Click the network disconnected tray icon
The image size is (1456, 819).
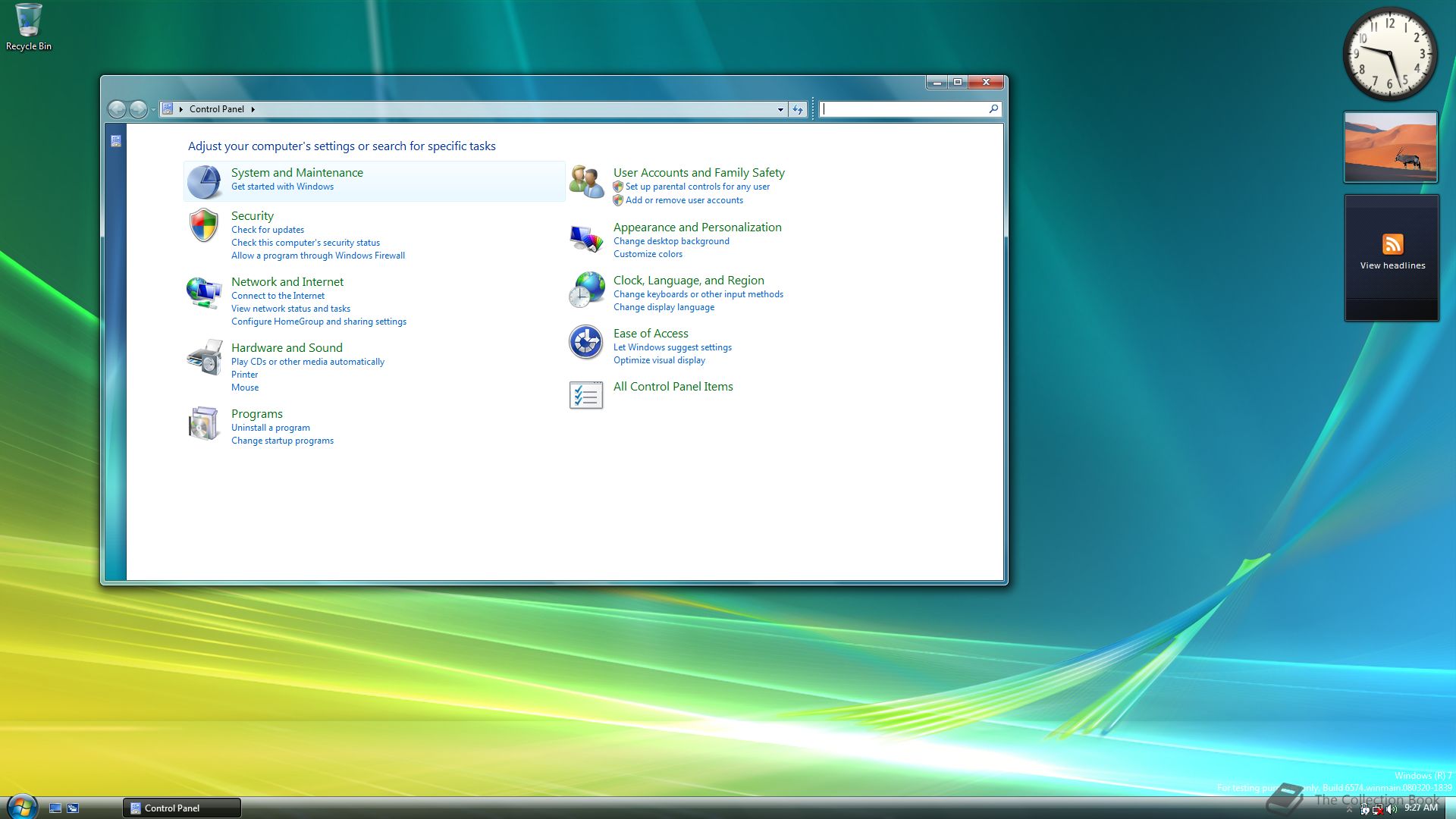pyautogui.click(x=1378, y=809)
